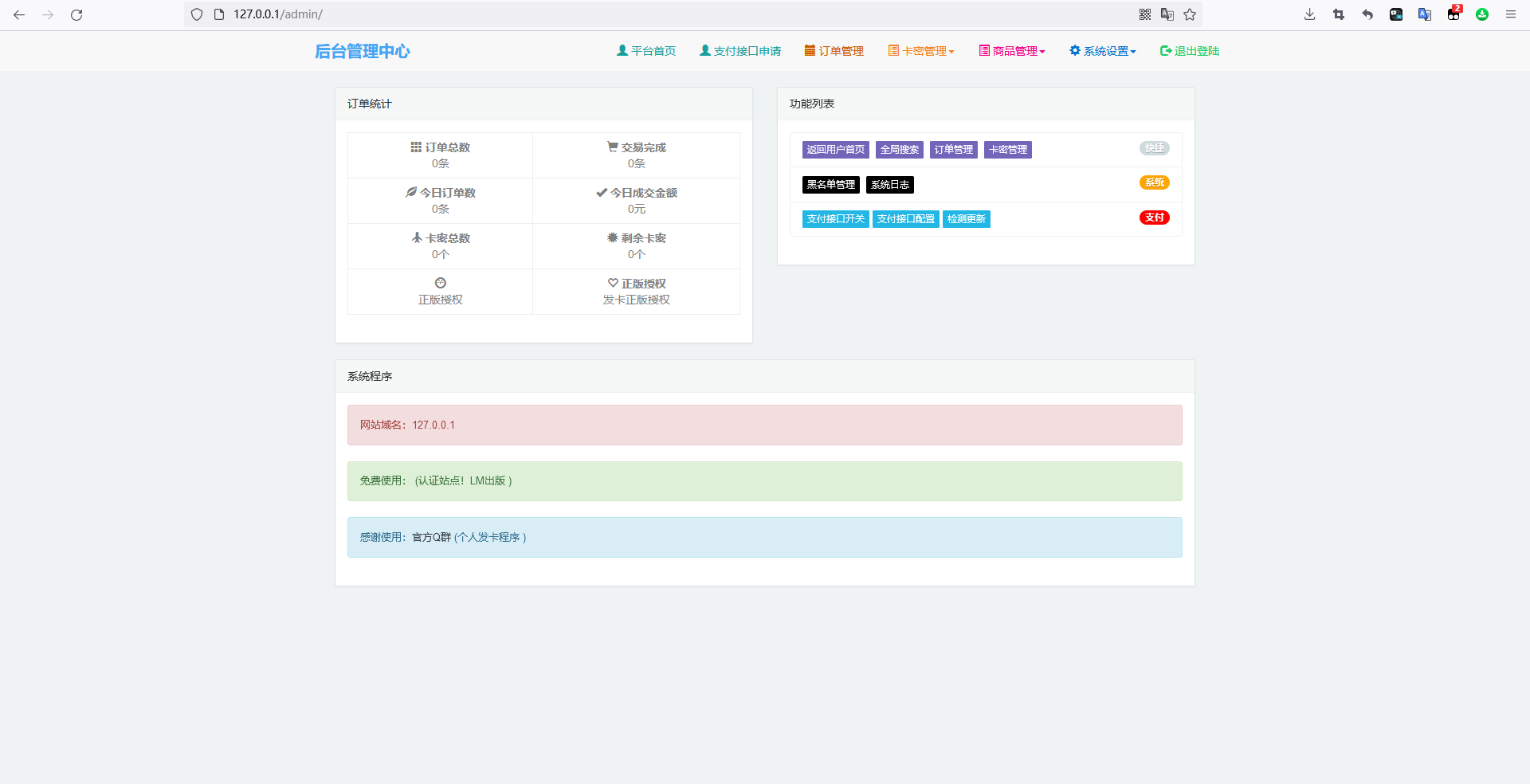Screen dimensions: 1530x784
Task: Open the 系统设置 dropdown menu
Action: 1103,51
